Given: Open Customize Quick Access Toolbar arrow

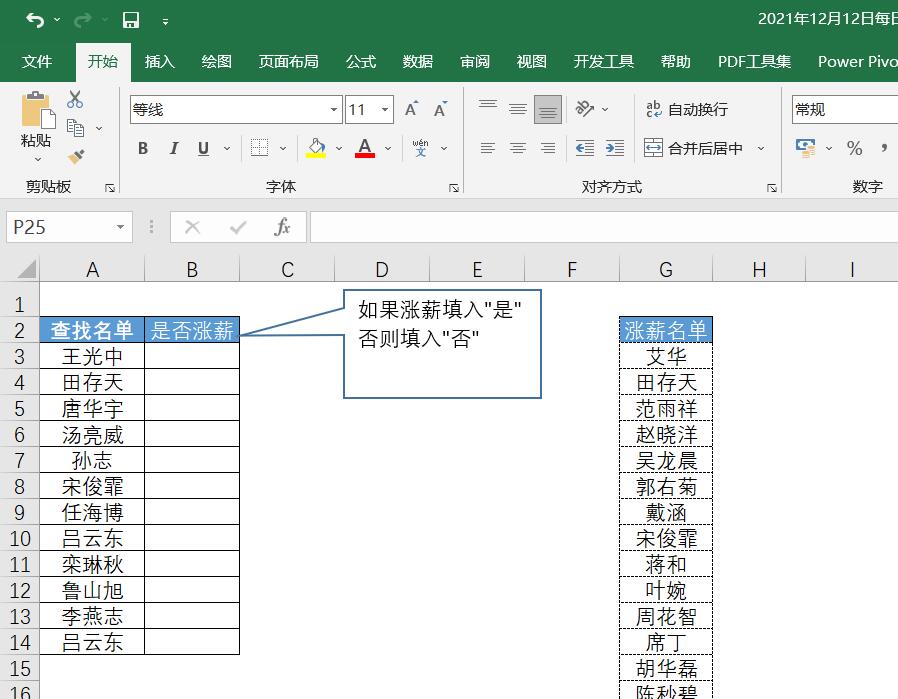Looking at the screenshot, I should pos(165,22).
